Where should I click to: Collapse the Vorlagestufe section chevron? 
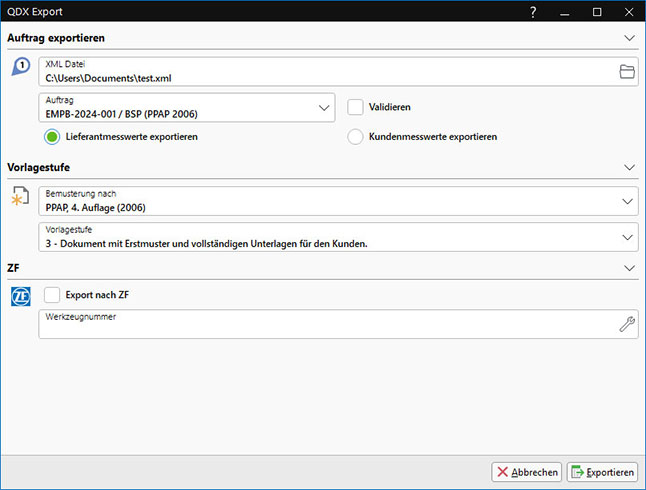coord(629,168)
